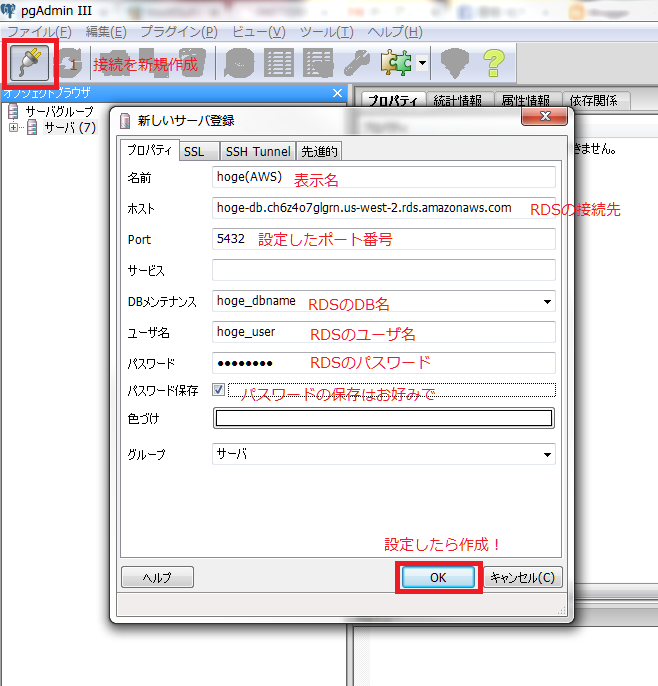658x686 pixels.
Task: Open the ビュー(V) menu
Action: click(259, 32)
